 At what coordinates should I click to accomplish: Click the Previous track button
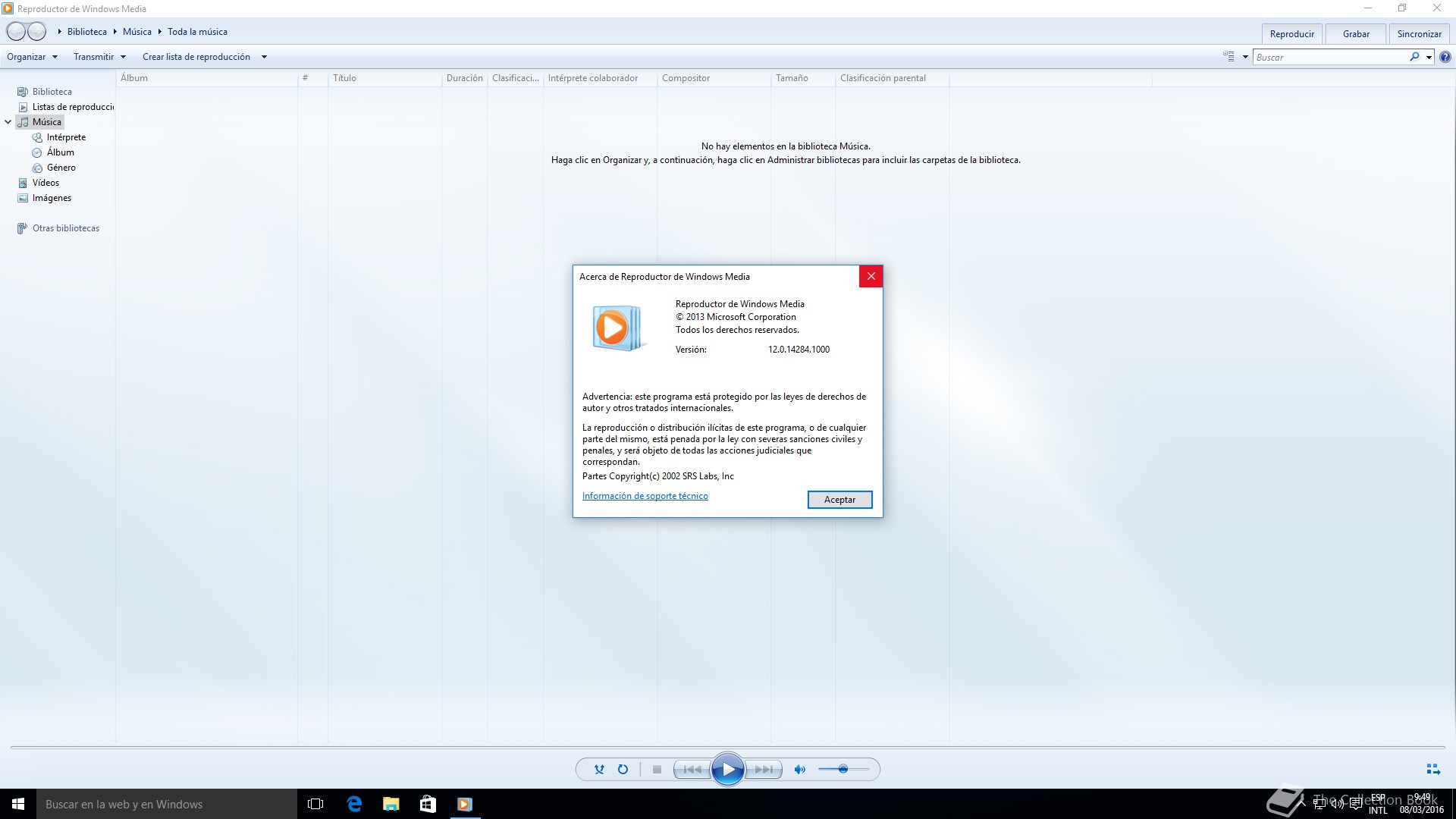tap(692, 770)
